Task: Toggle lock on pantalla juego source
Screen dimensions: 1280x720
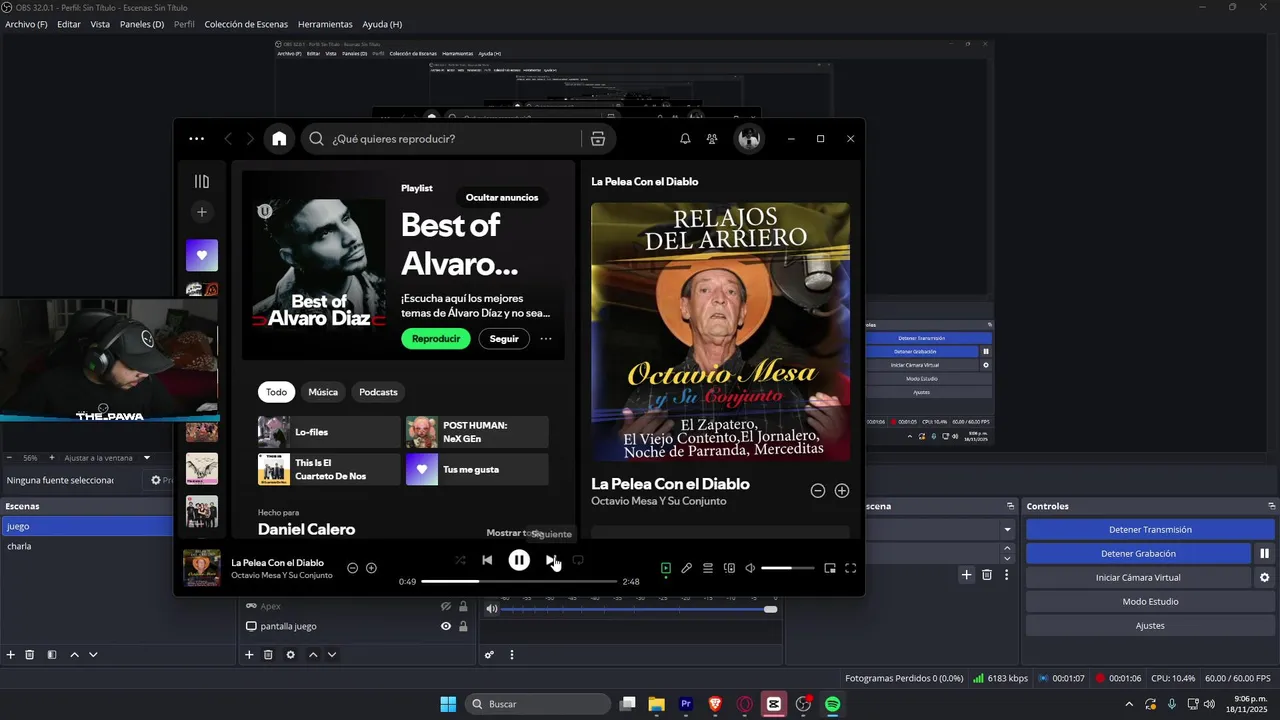Action: click(x=463, y=626)
